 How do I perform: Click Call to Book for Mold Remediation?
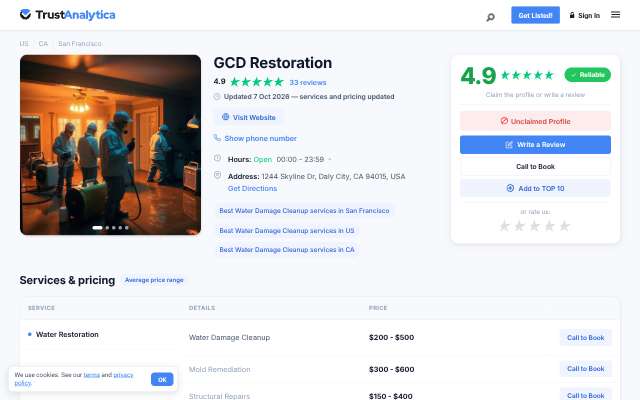585,369
